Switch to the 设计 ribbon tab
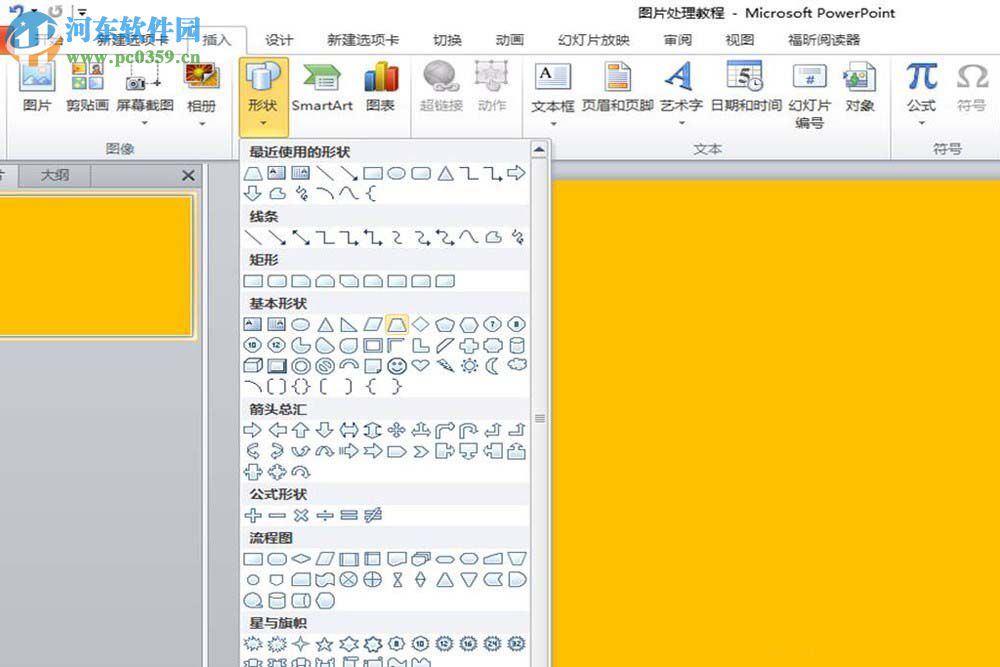This screenshot has width=1000, height=667. (x=279, y=40)
